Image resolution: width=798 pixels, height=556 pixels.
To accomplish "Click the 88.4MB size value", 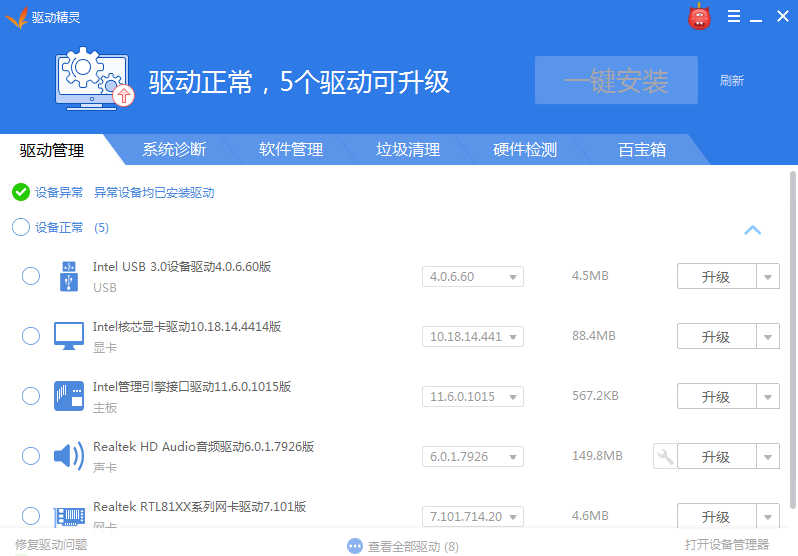I will click(594, 336).
